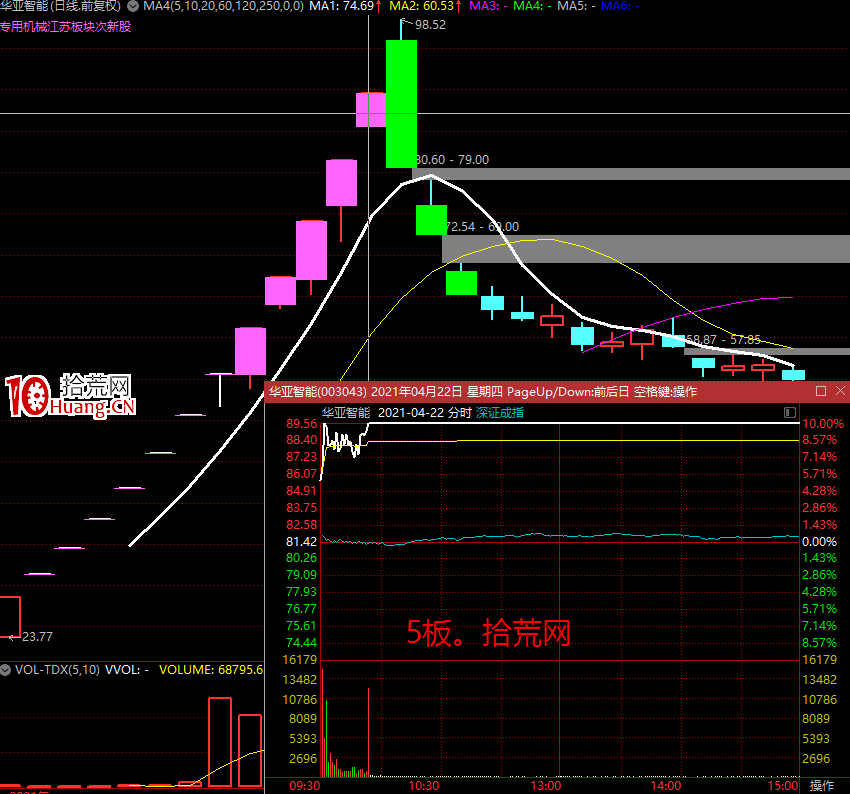Click the left 2696 volume axis label

(303, 759)
